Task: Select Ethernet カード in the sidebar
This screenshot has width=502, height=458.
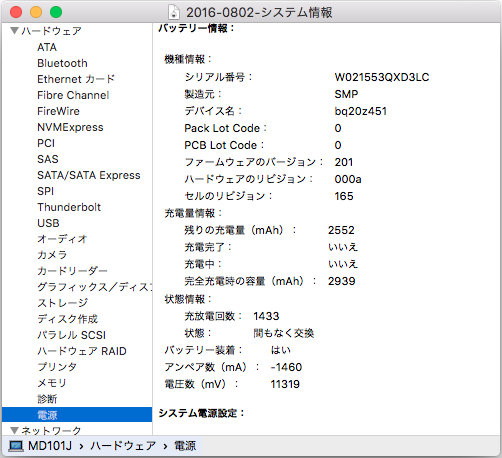Action: pos(76,79)
